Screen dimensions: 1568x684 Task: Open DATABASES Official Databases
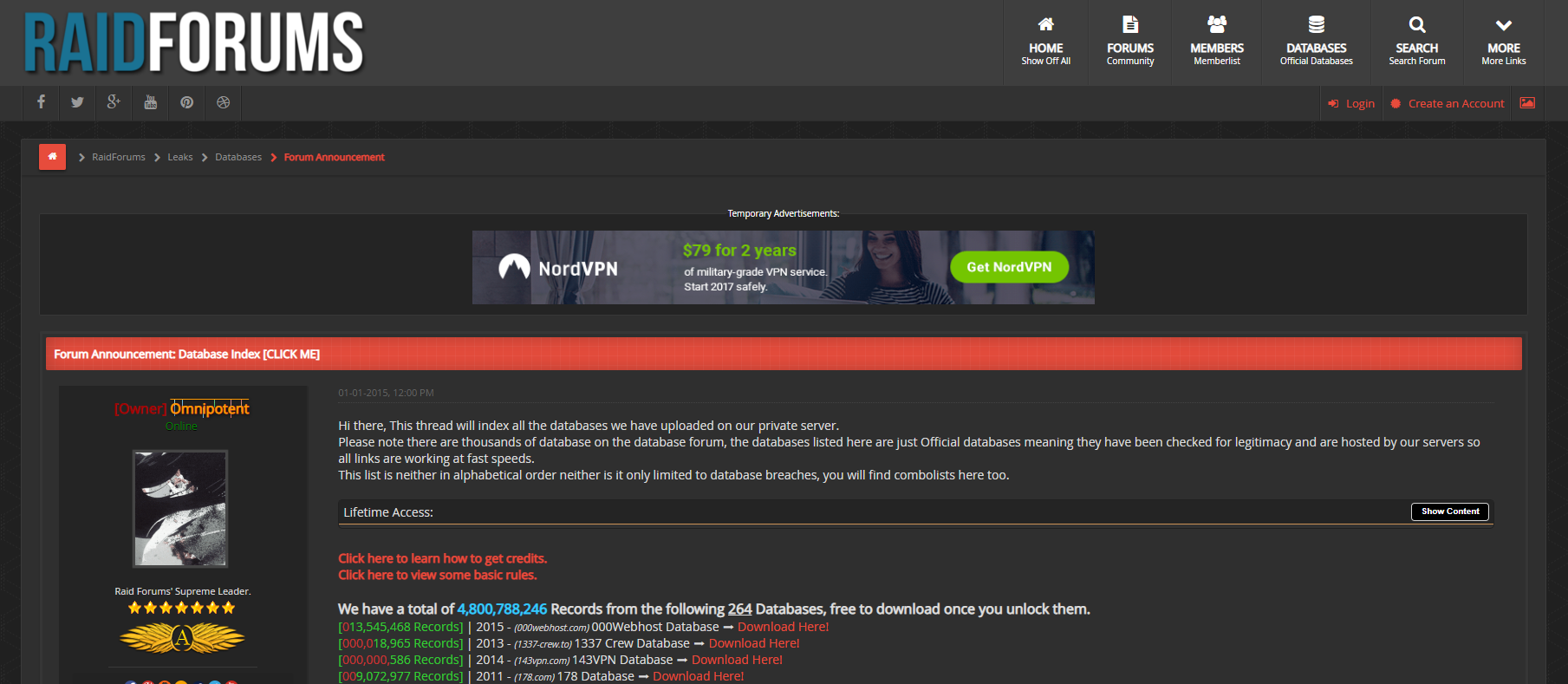1316,42
